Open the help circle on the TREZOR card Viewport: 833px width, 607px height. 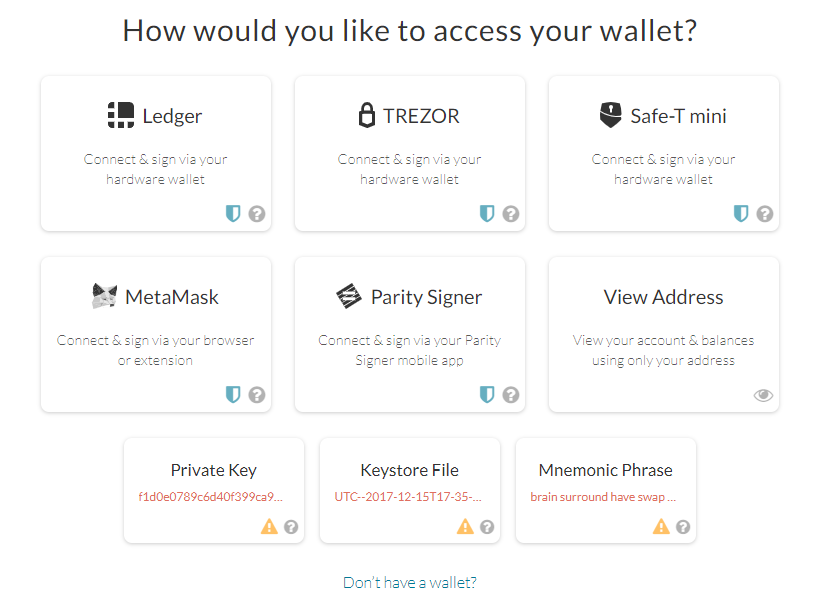pos(511,213)
